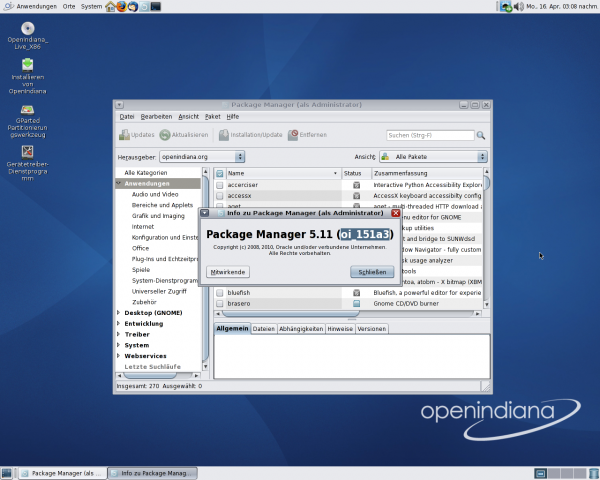This screenshot has width=600, height=480.
Task: Open the Bearbeiten menu
Action: 156,116
